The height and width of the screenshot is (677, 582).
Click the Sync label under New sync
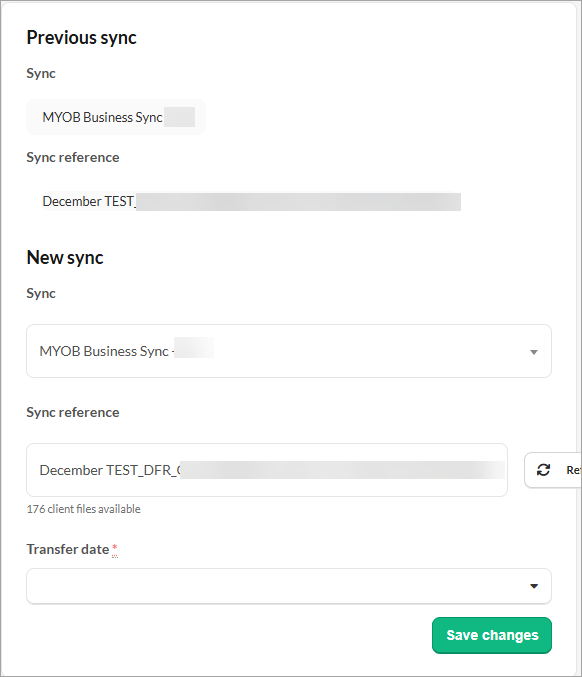click(x=41, y=294)
